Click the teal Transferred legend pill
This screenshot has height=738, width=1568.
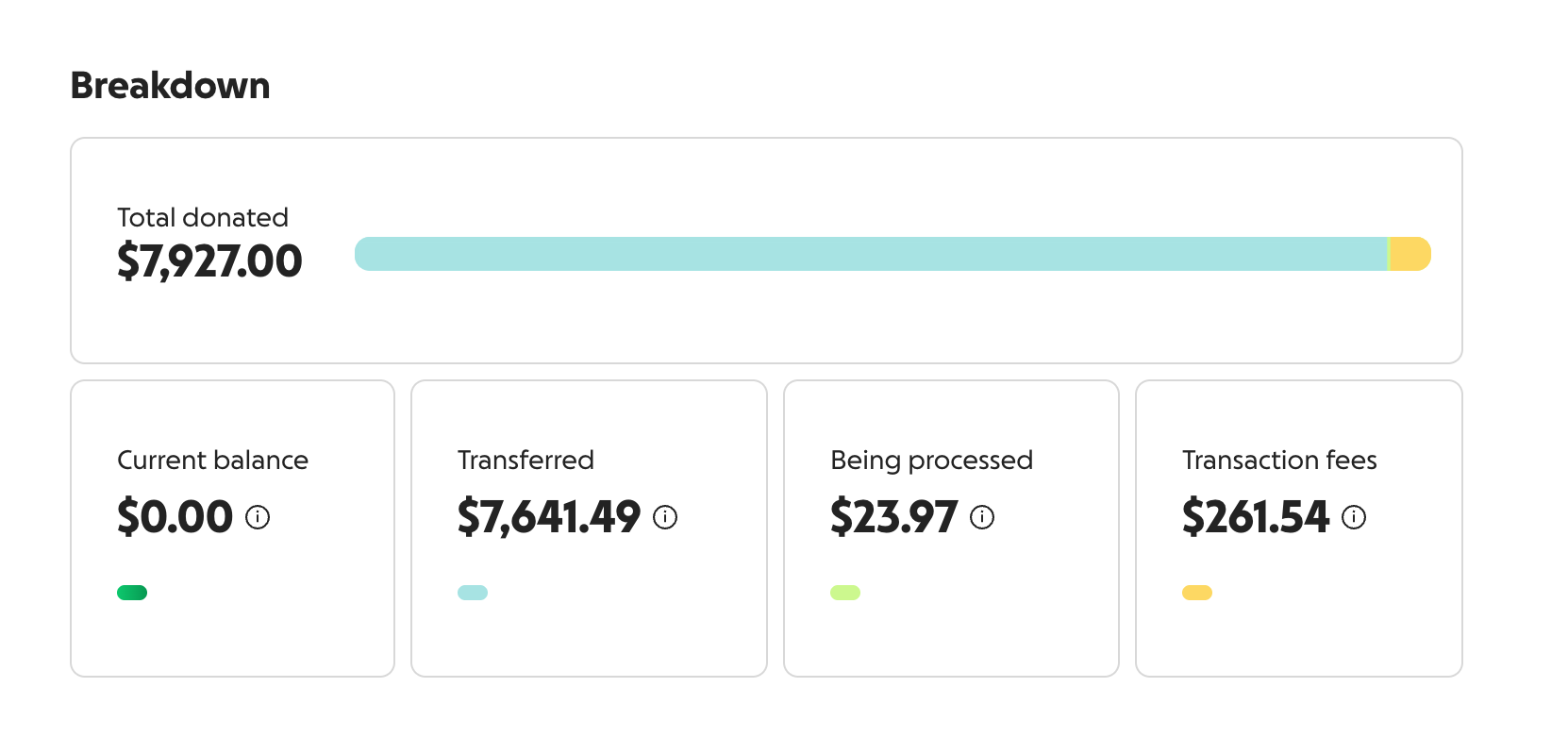[x=473, y=593]
